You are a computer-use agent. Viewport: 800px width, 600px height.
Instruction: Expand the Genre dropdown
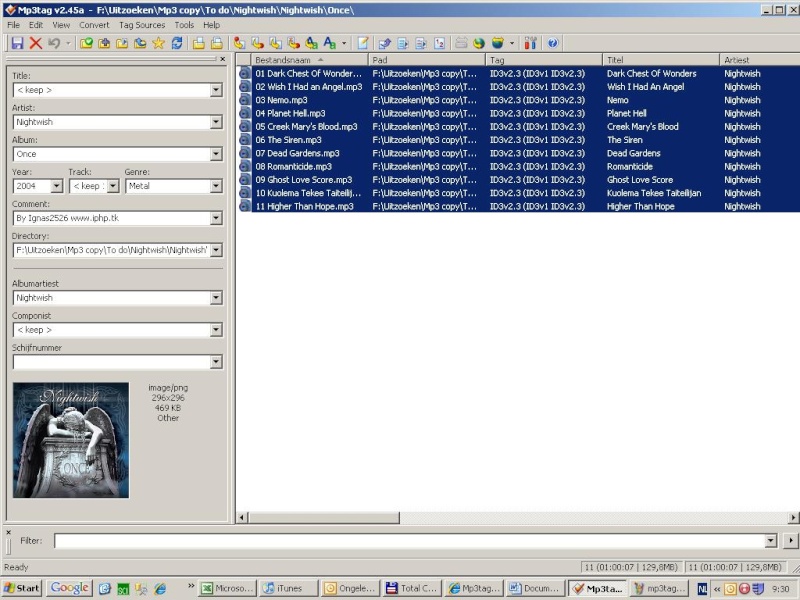[x=216, y=186]
